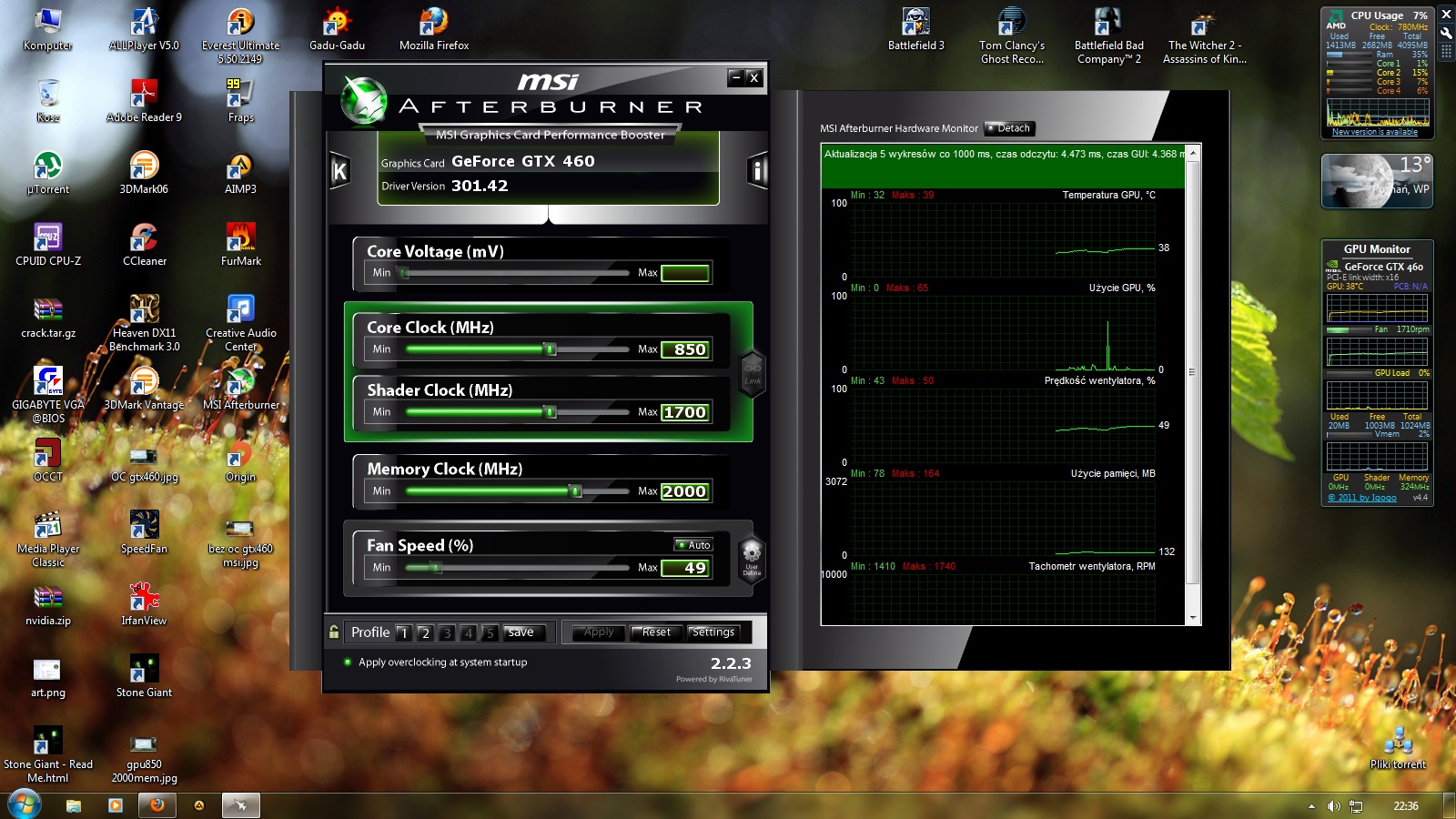This screenshot has height=819, width=1456.
Task: Click the volume icon in system tray
Action: [x=1333, y=806]
